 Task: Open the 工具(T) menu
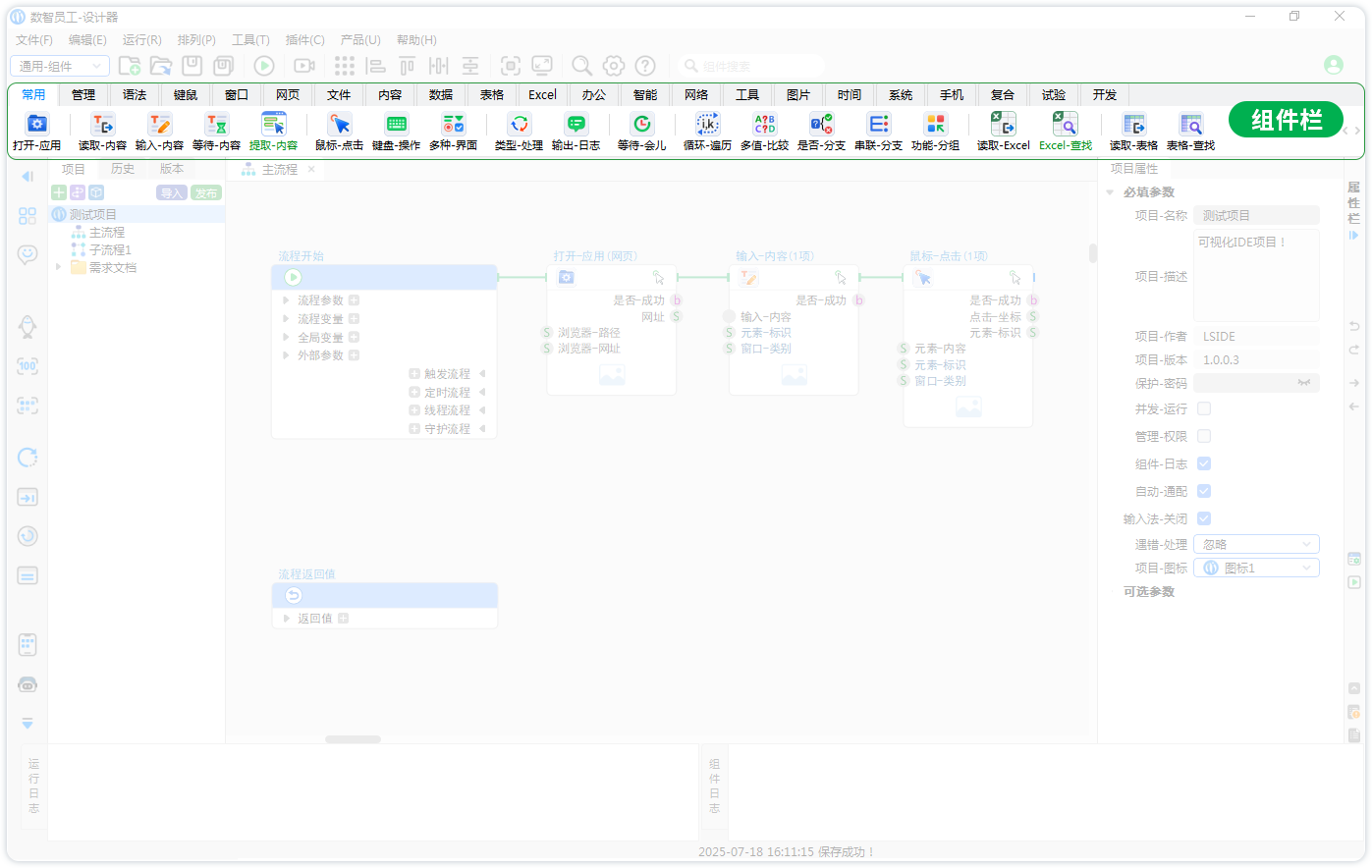(x=250, y=40)
